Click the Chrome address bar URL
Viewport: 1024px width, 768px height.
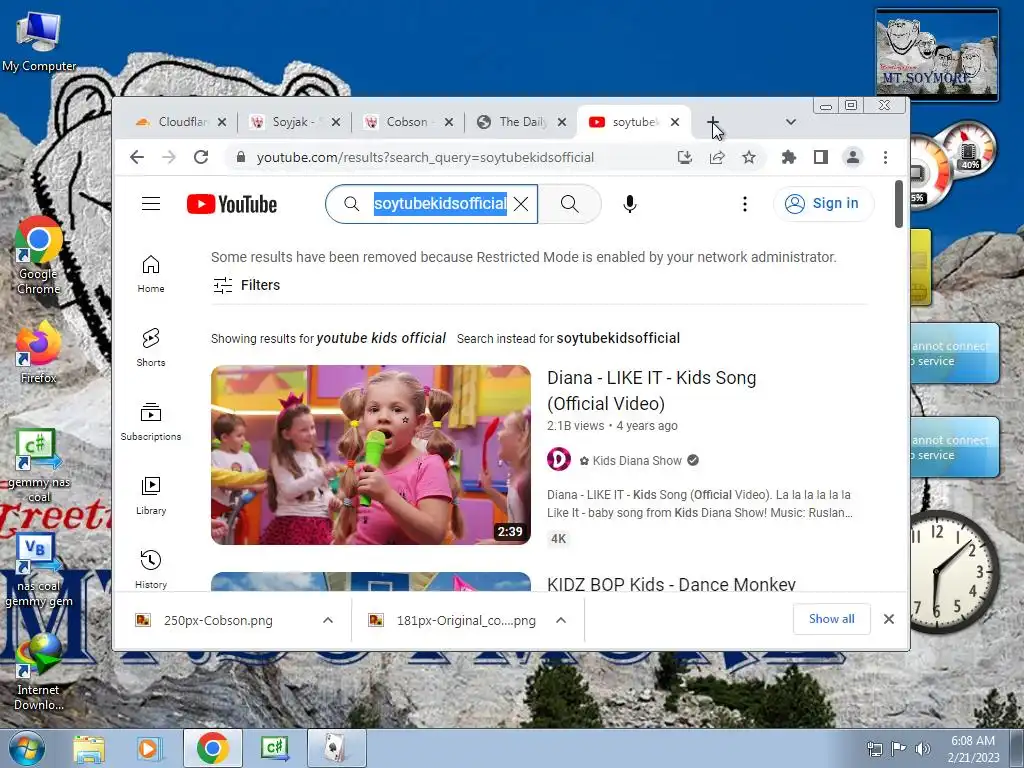[425, 157]
